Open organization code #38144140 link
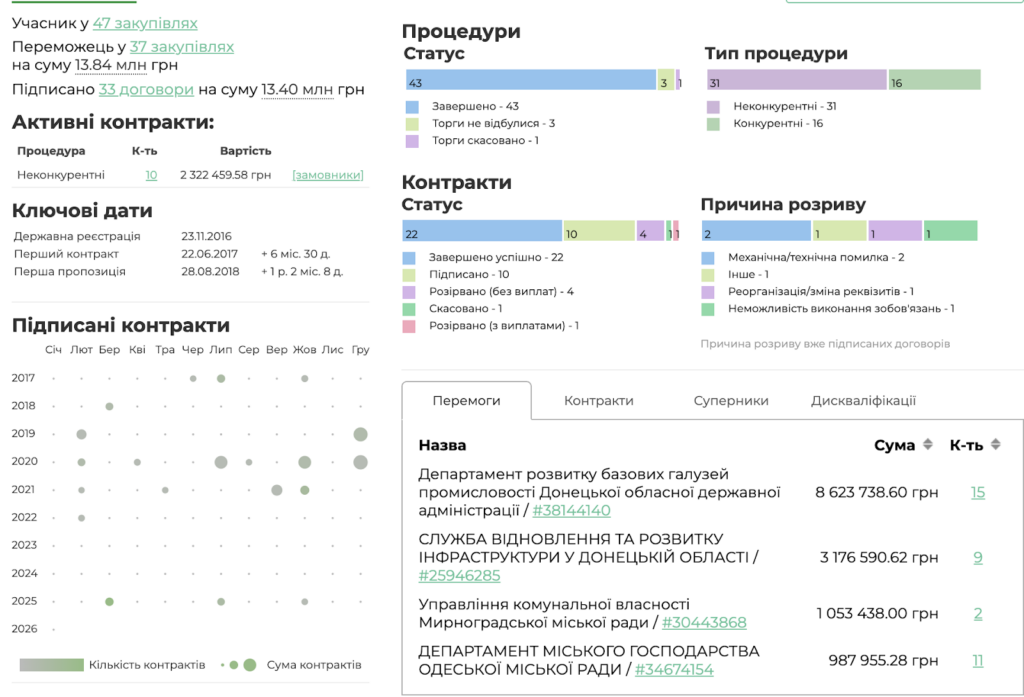Screen dimensions: 1024x697 pyautogui.click(x=571, y=510)
